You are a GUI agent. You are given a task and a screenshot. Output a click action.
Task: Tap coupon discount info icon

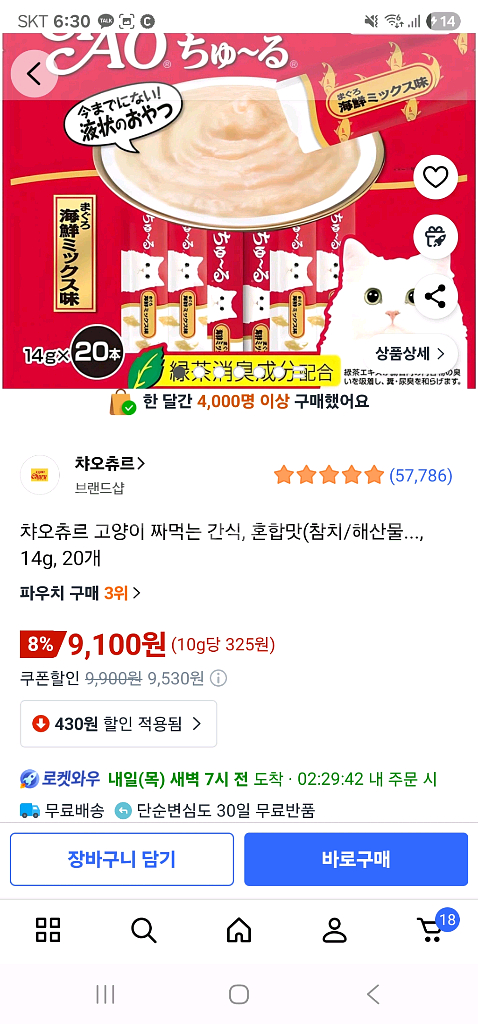(219, 679)
